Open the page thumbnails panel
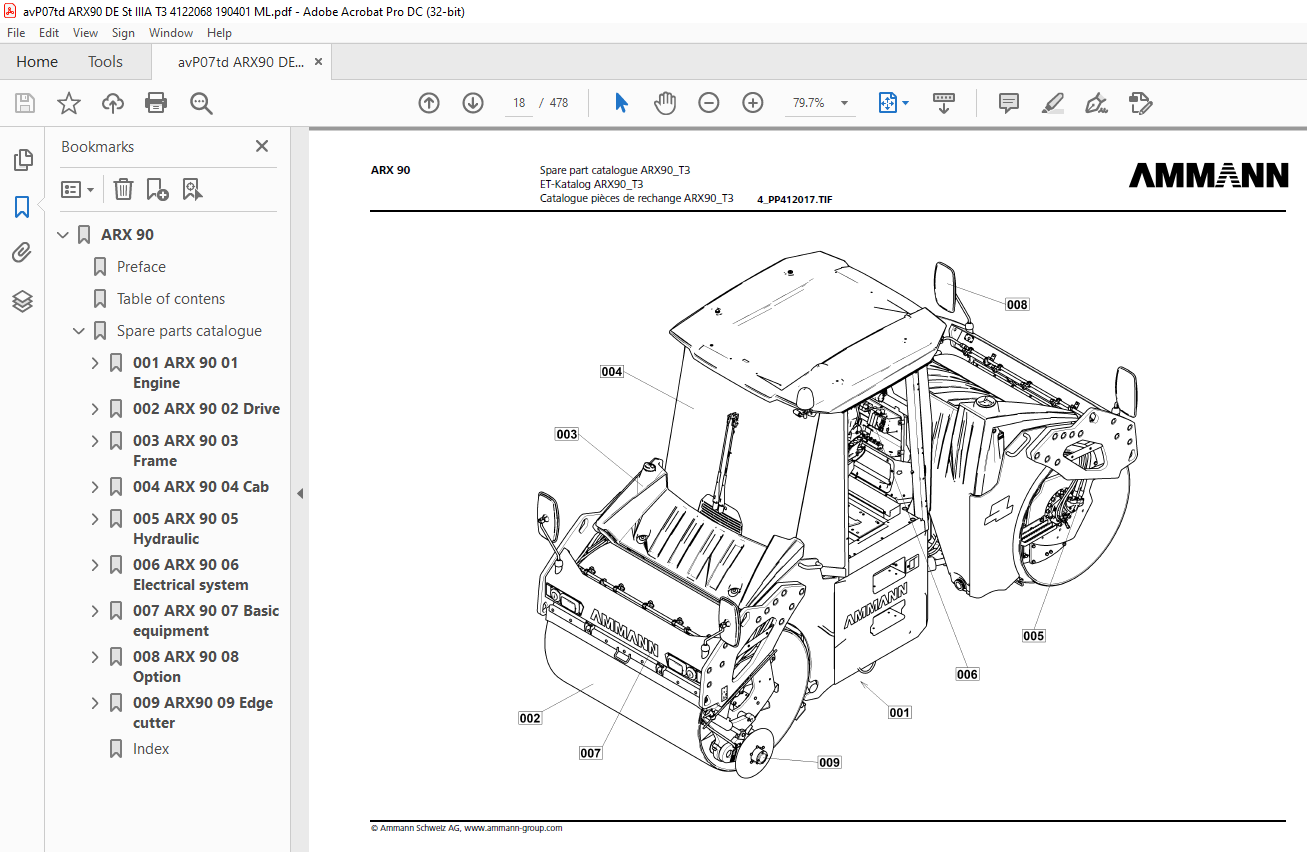Screen dimensions: 1307x852 22,159
